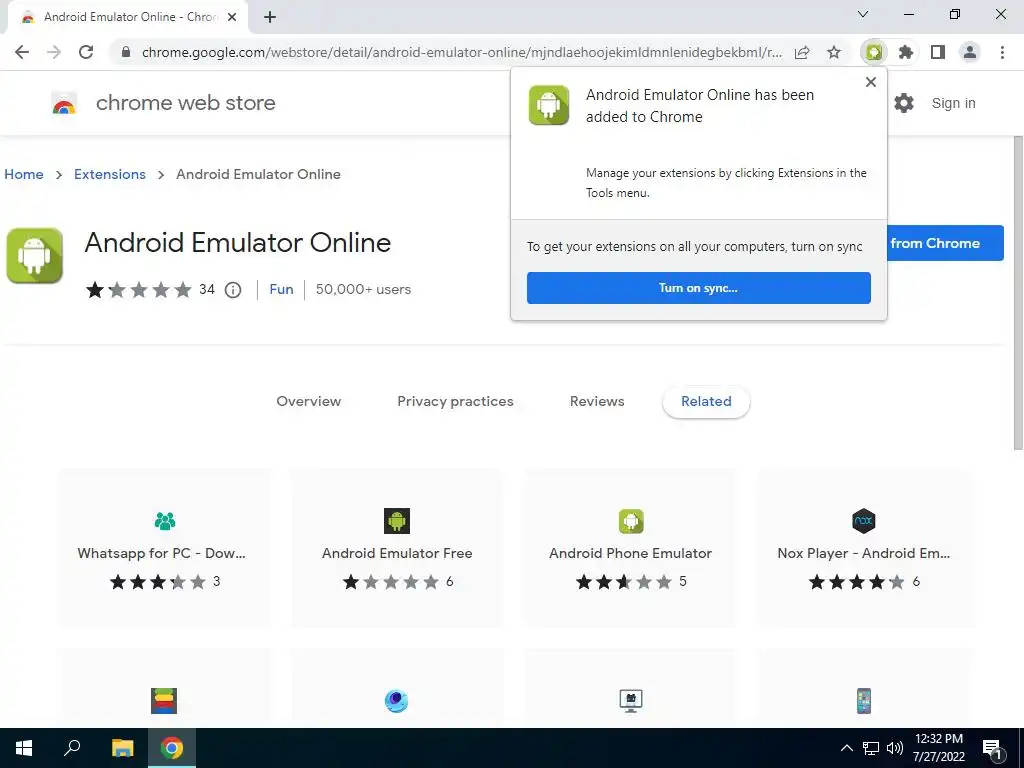Click the red yellow blue stacked icon
The height and width of the screenshot is (768, 1024).
[x=164, y=701]
